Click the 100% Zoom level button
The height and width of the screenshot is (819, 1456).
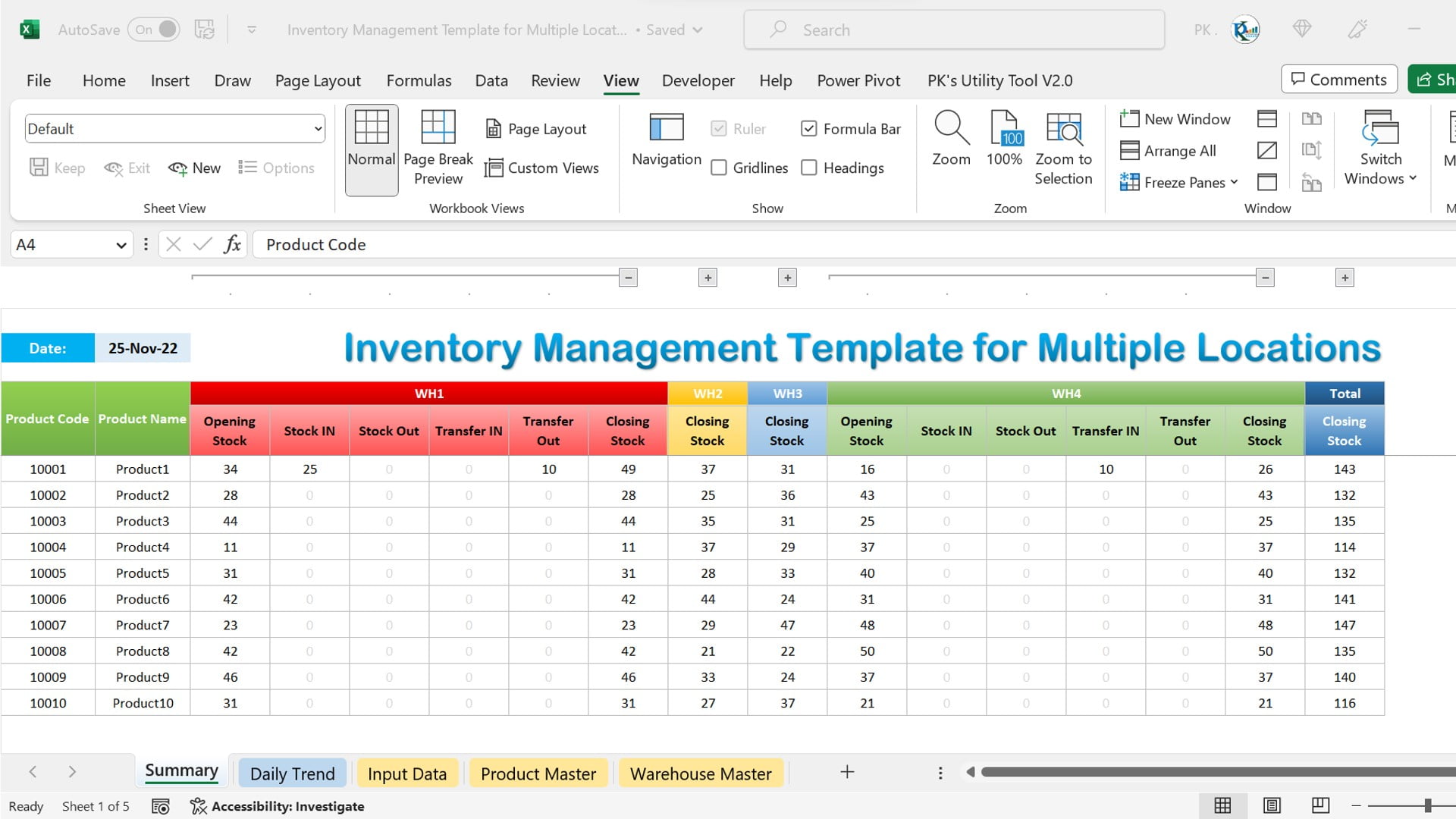click(x=1004, y=140)
